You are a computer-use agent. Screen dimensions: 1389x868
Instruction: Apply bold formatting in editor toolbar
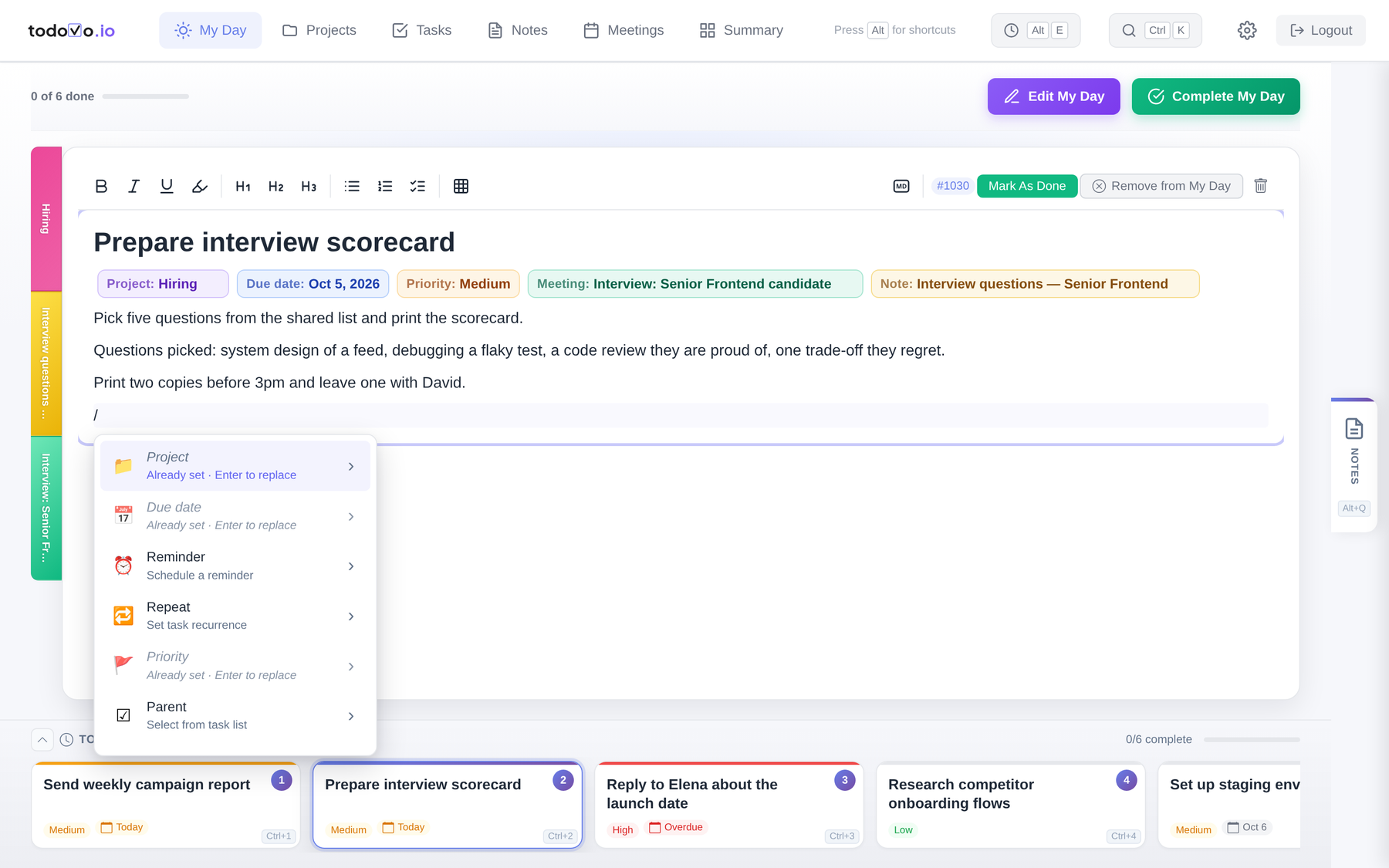(x=101, y=186)
